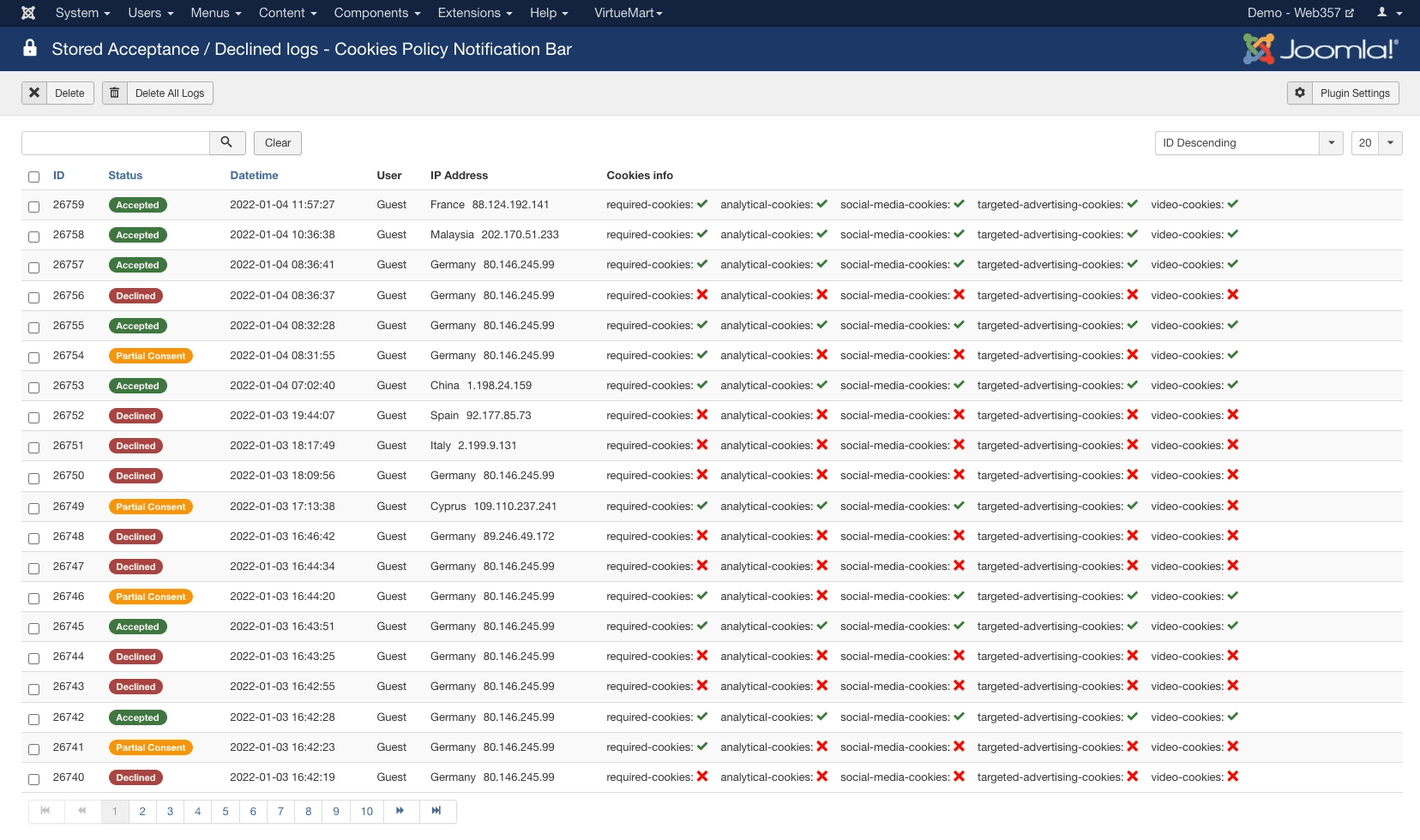This screenshot has width=1420, height=840.
Task: Toggle the select-all checkbox in header
Action: click(x=33, y=177)
